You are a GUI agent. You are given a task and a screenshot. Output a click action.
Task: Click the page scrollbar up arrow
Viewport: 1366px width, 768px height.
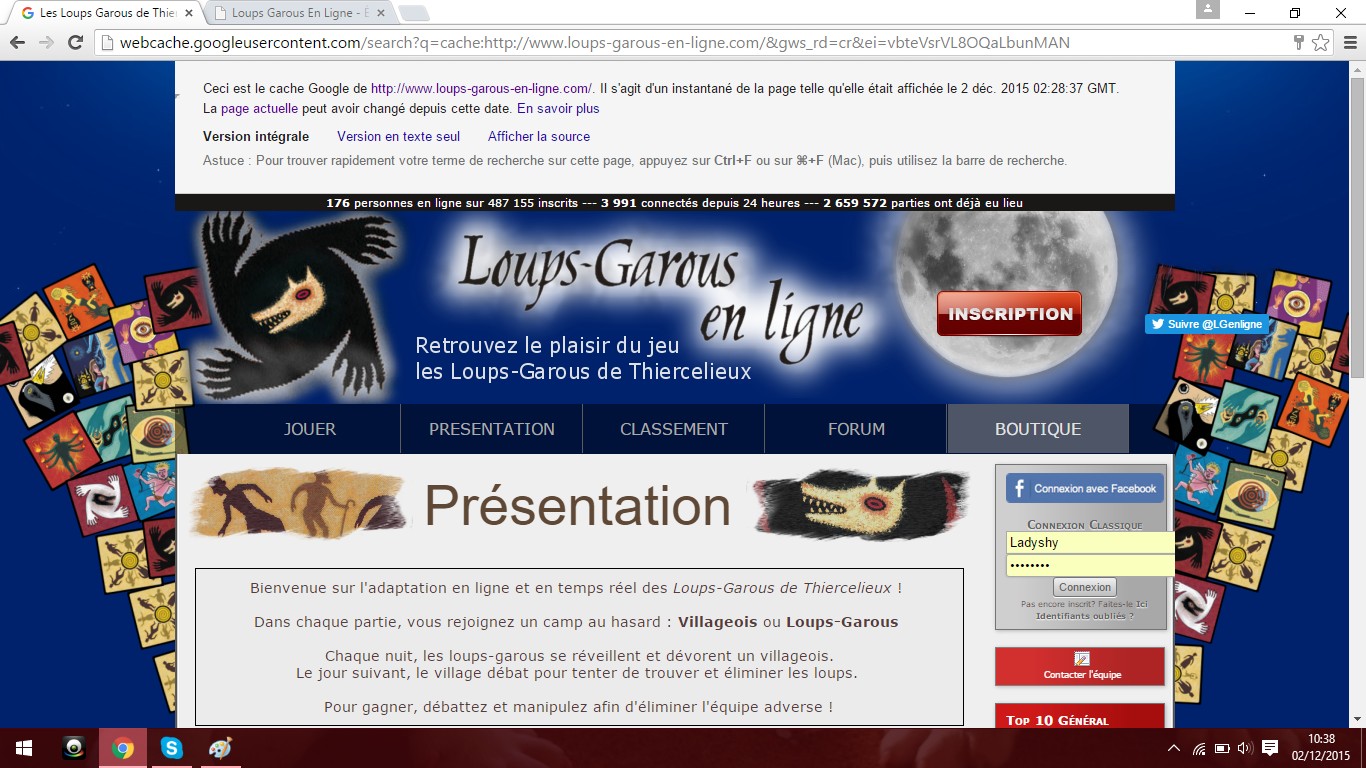[1357, 70]
